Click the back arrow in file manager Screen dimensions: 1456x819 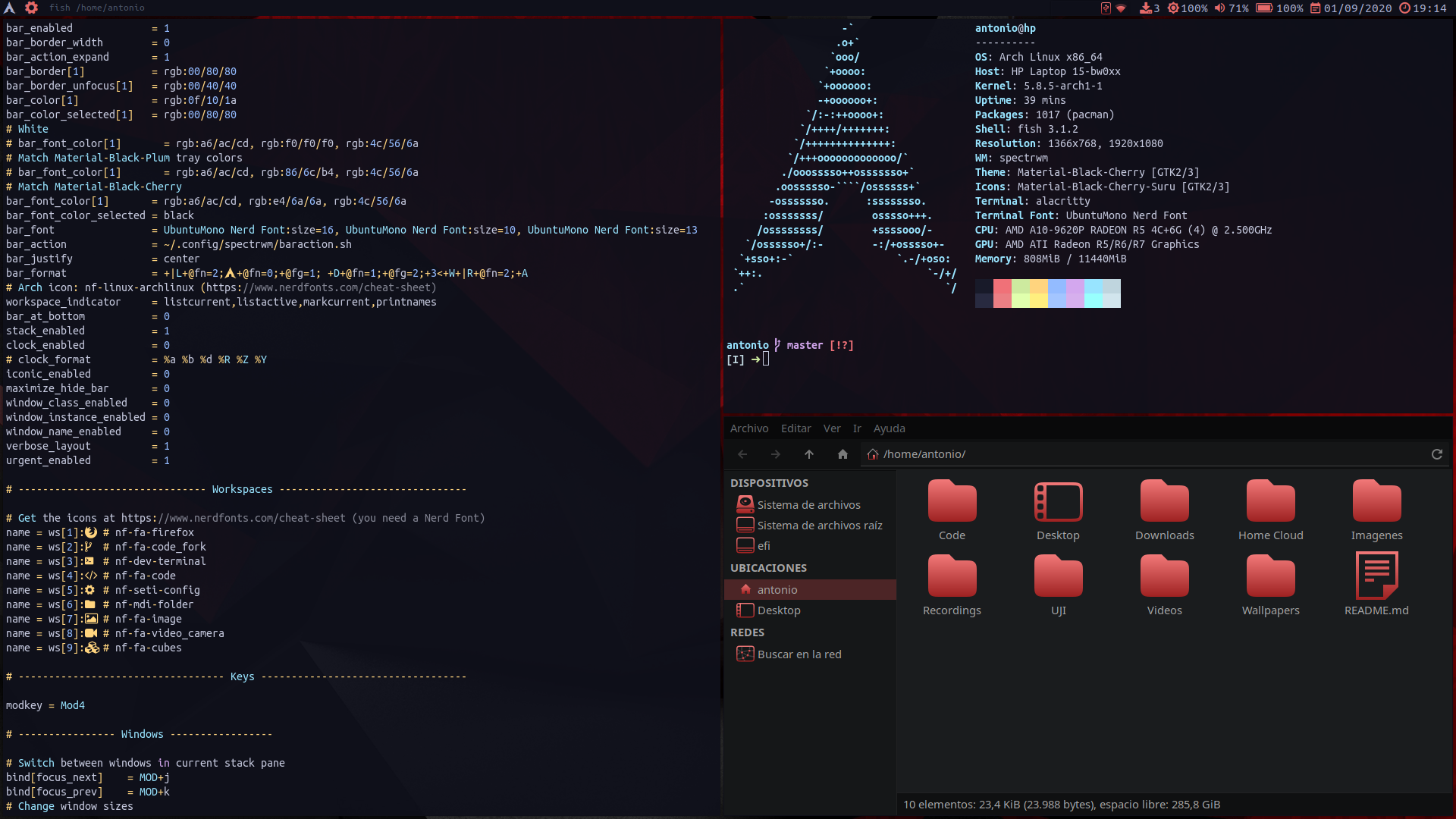coord(742,454)
